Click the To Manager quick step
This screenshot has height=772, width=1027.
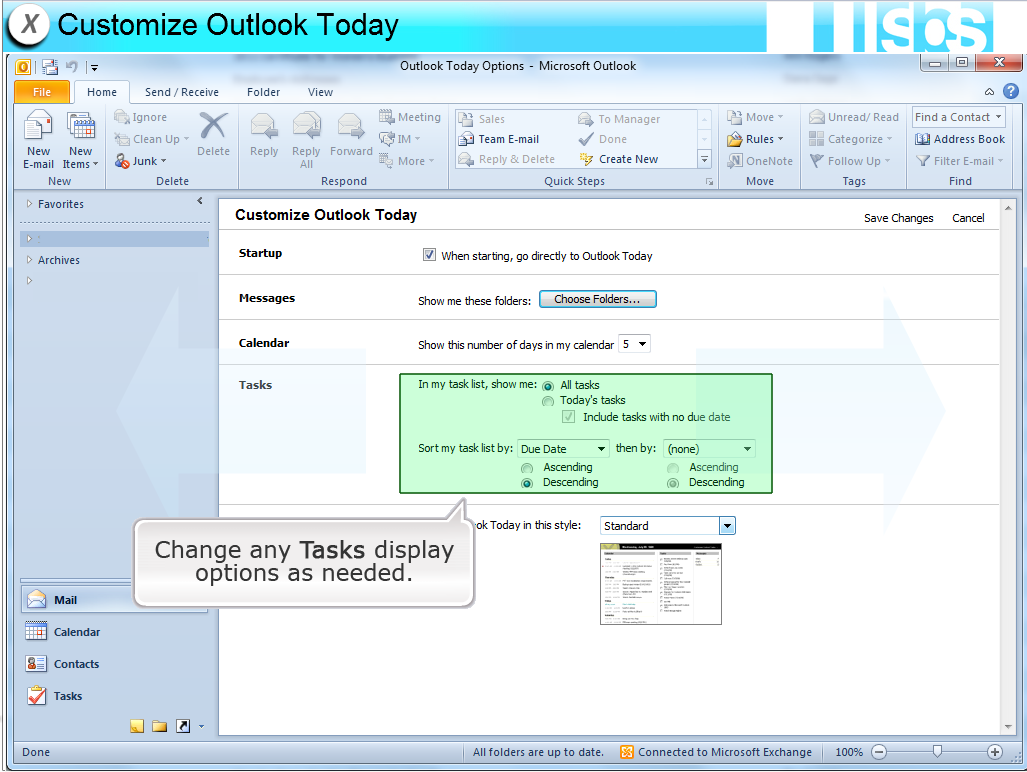(x=619, y=119)
